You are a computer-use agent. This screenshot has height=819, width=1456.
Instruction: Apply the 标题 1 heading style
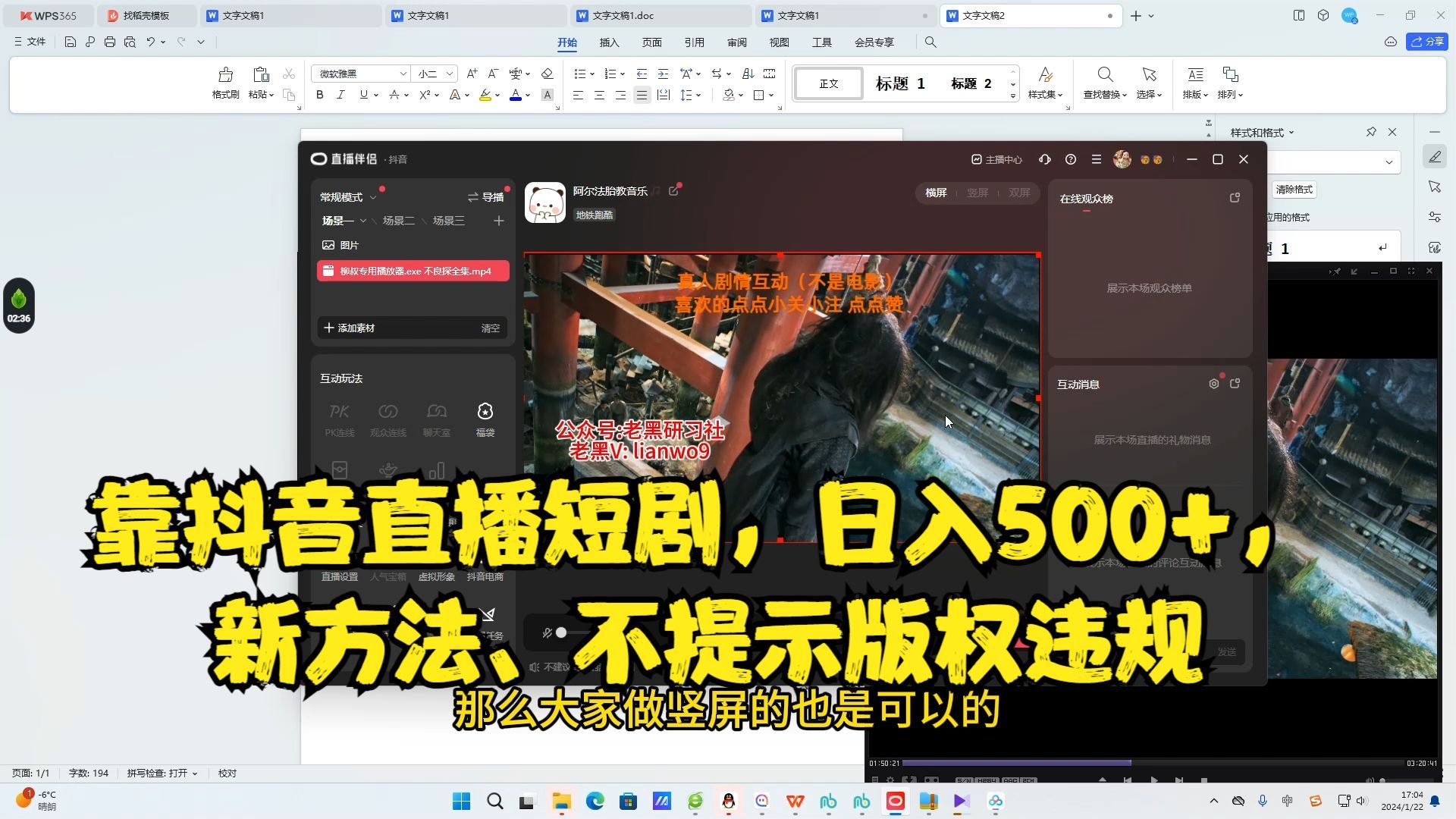click(x=900, y=83)
